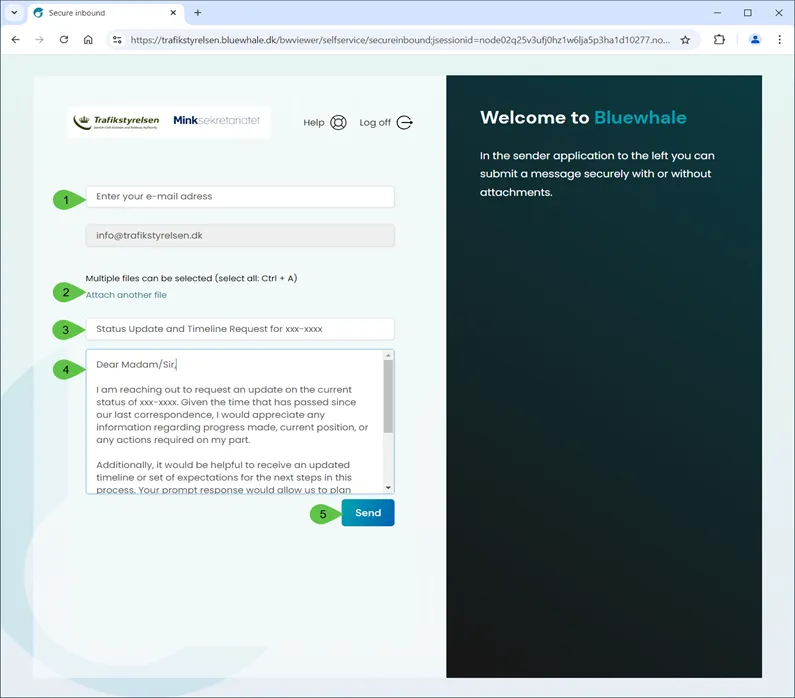Viewport: 795px width, 698px height.
Task: Click the Log off arrow icon
Action: pos(404,122)
